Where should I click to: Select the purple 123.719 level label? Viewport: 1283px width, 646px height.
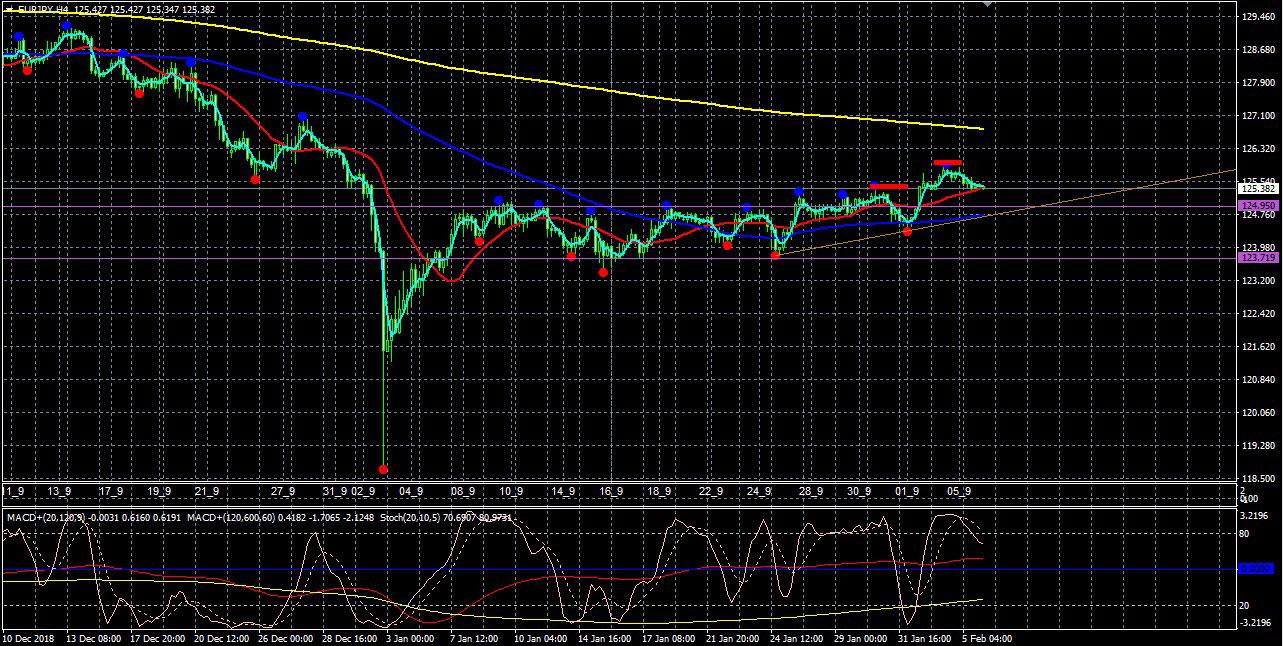(x=1259, y=258)
